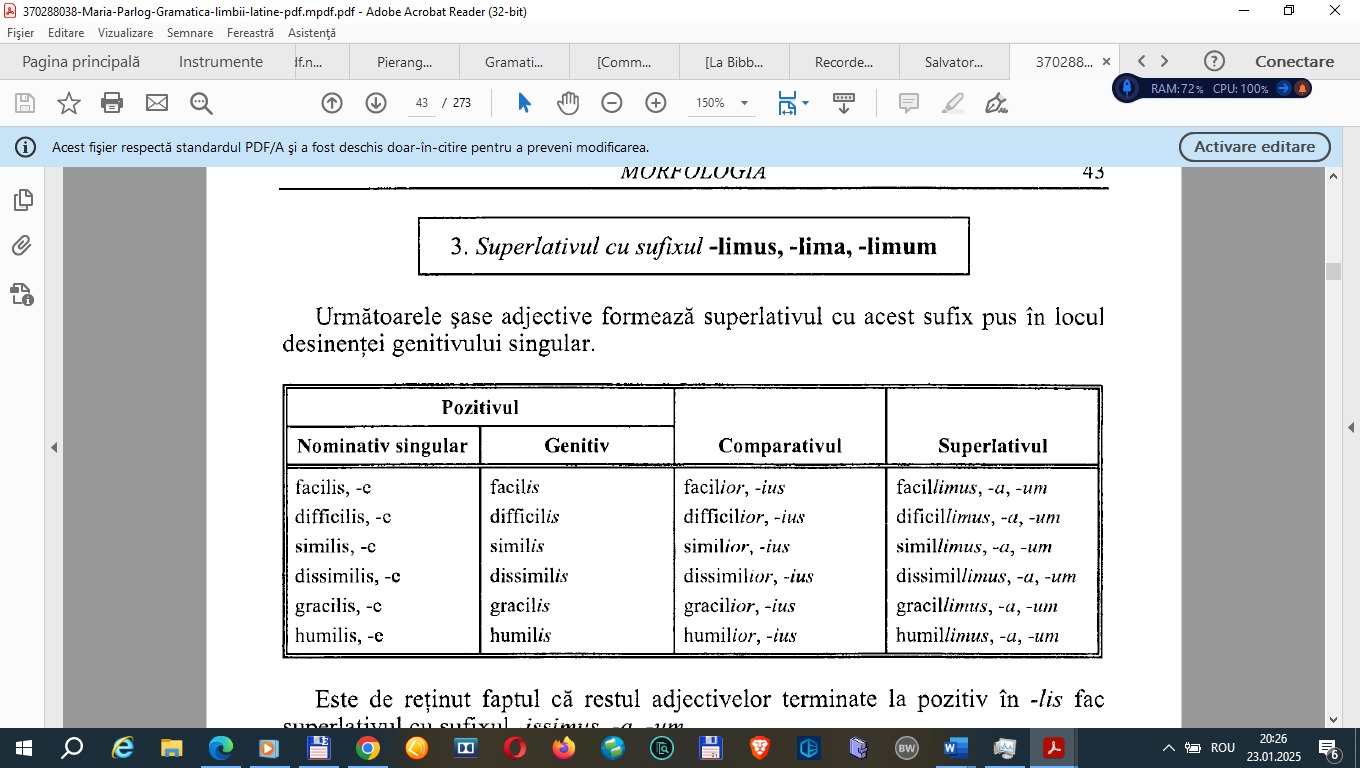Click the info icon in the PDF/A bar
Screen dimensions: 1360x768
point(25,148)
